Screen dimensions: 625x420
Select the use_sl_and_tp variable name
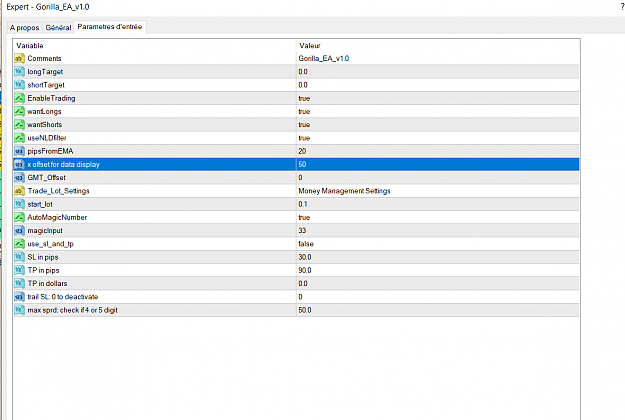coord(50,243)
